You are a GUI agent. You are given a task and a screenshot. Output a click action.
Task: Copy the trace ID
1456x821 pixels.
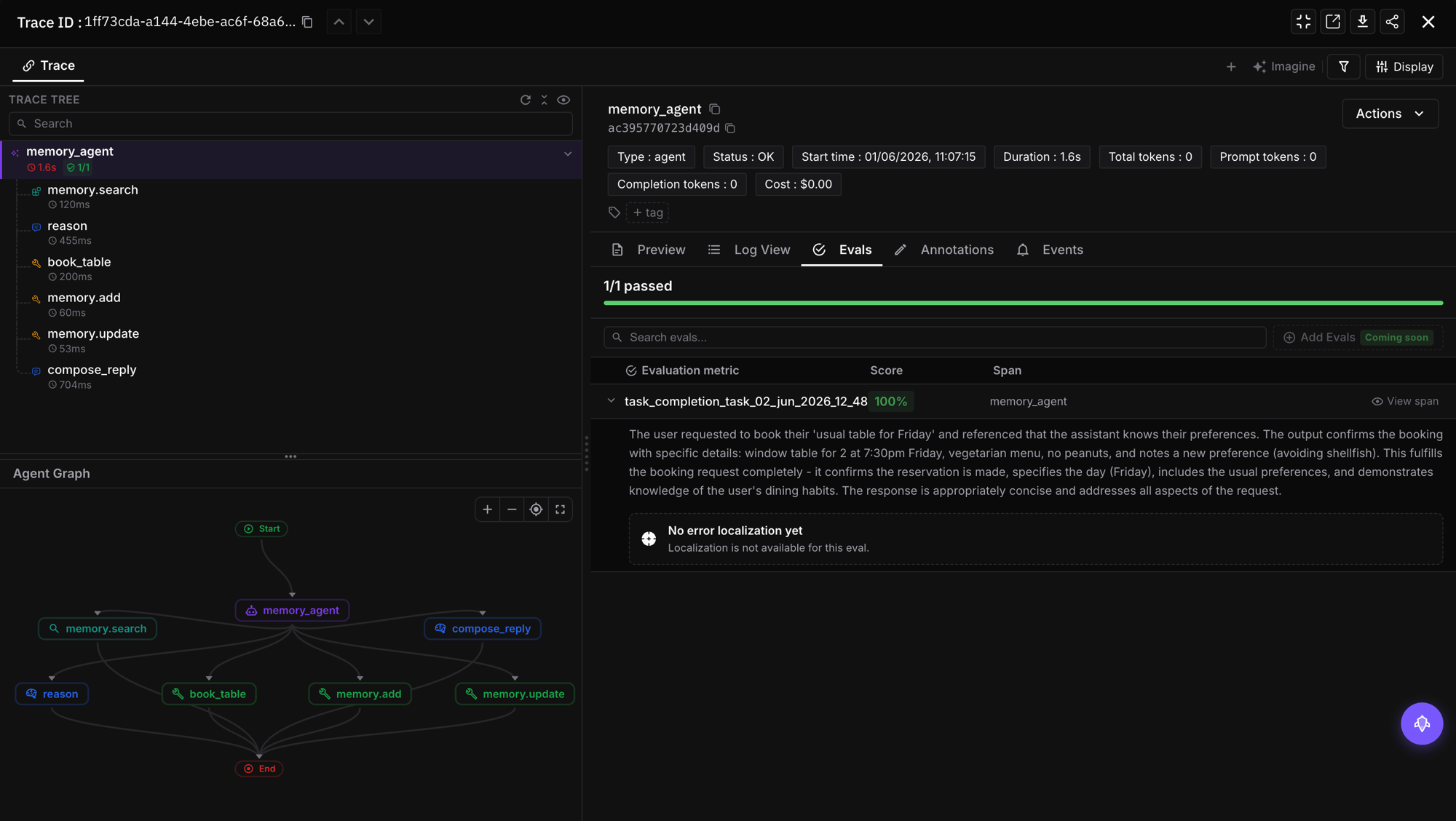tap(307, 22)
